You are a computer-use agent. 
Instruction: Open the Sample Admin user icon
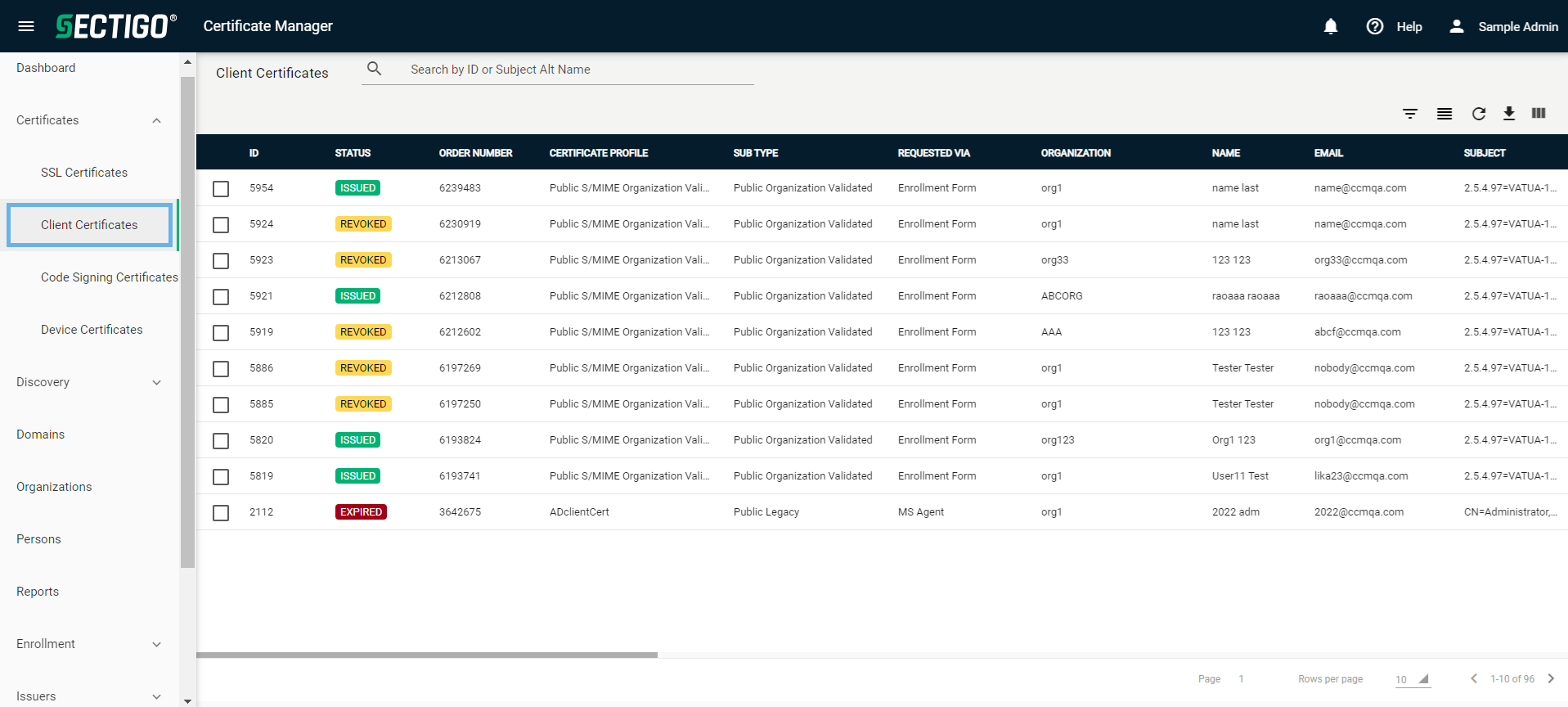point(1457,26)
